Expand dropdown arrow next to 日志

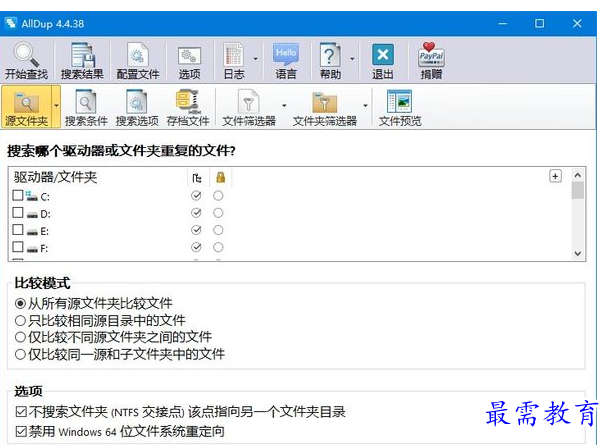(255, 59)
